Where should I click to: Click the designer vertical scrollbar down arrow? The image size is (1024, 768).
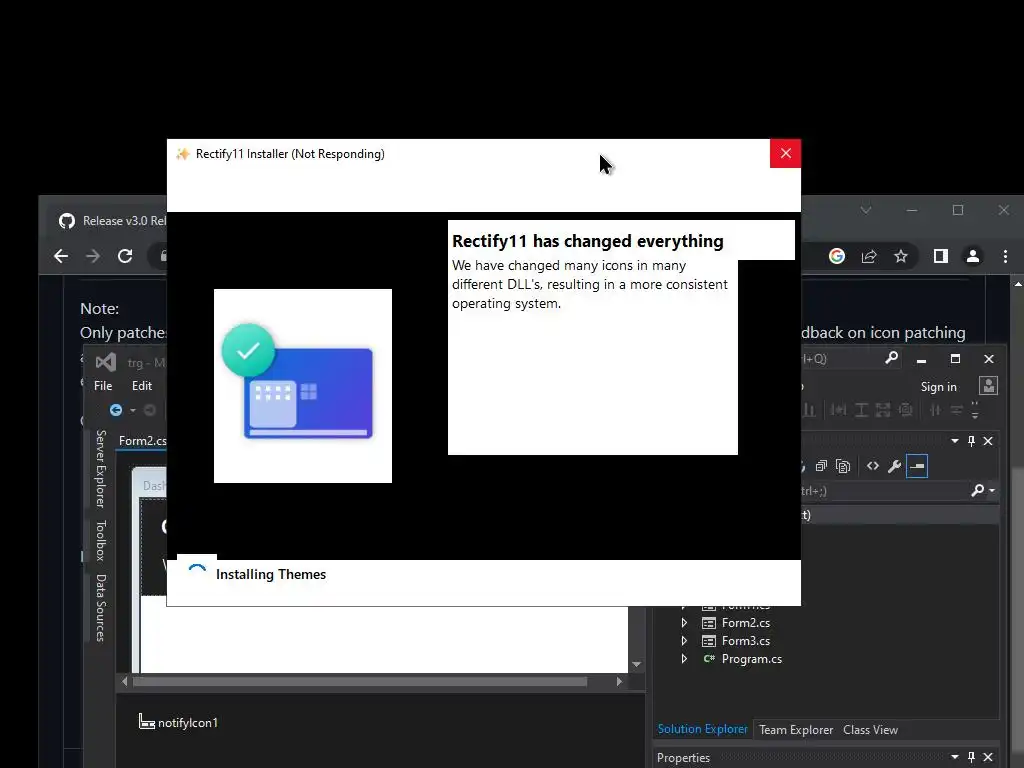637,665
